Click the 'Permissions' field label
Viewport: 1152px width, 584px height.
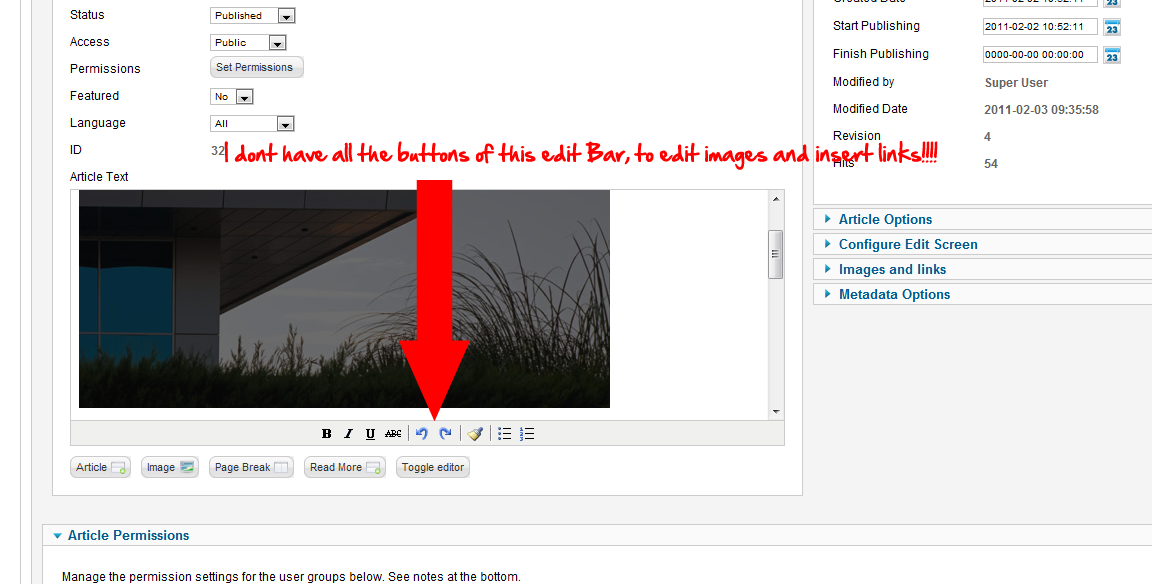point(105,68)
